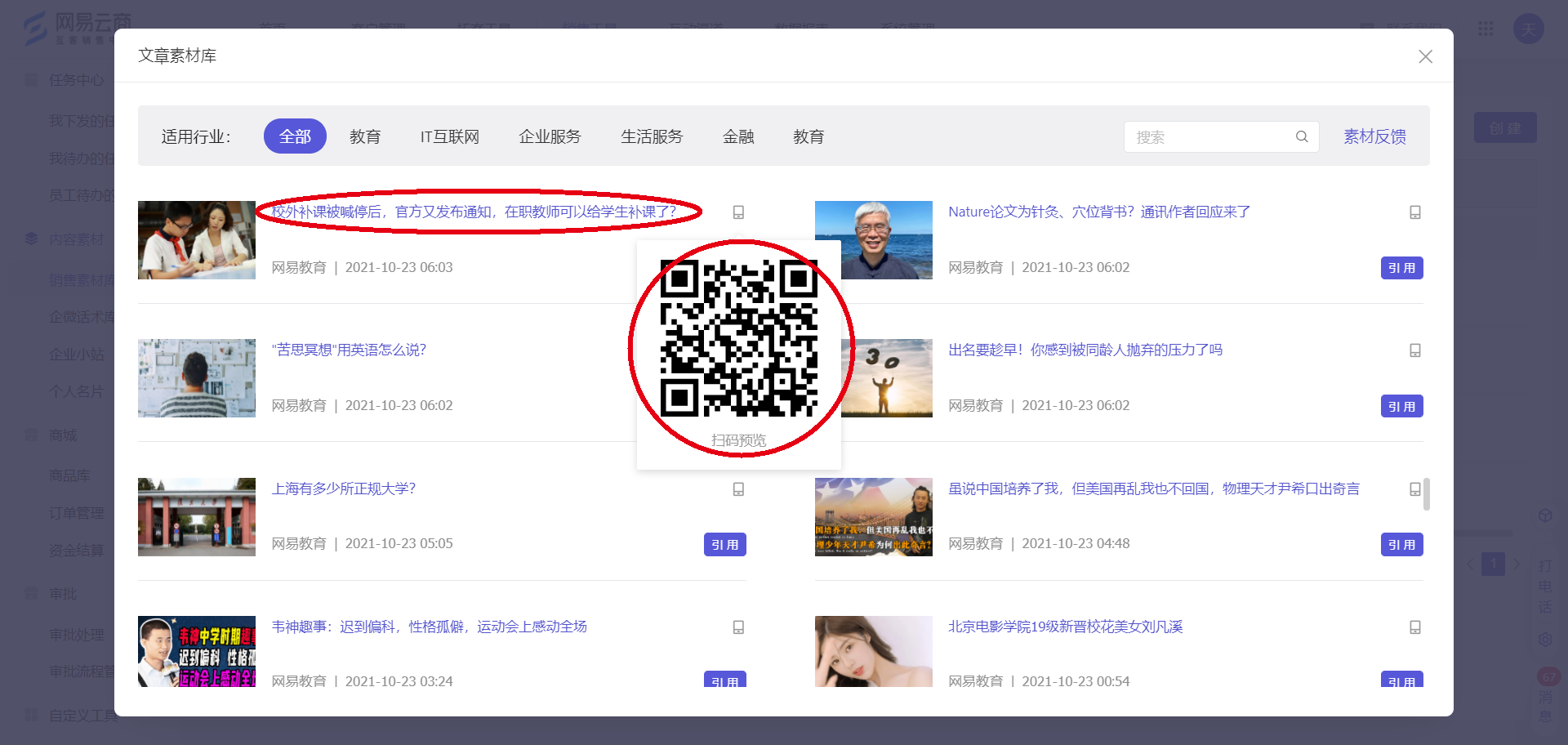The image size is (1568, 745).
Task: Show QR preview for 上海有多少所正规大学
Action: click(x=738, y=489)
